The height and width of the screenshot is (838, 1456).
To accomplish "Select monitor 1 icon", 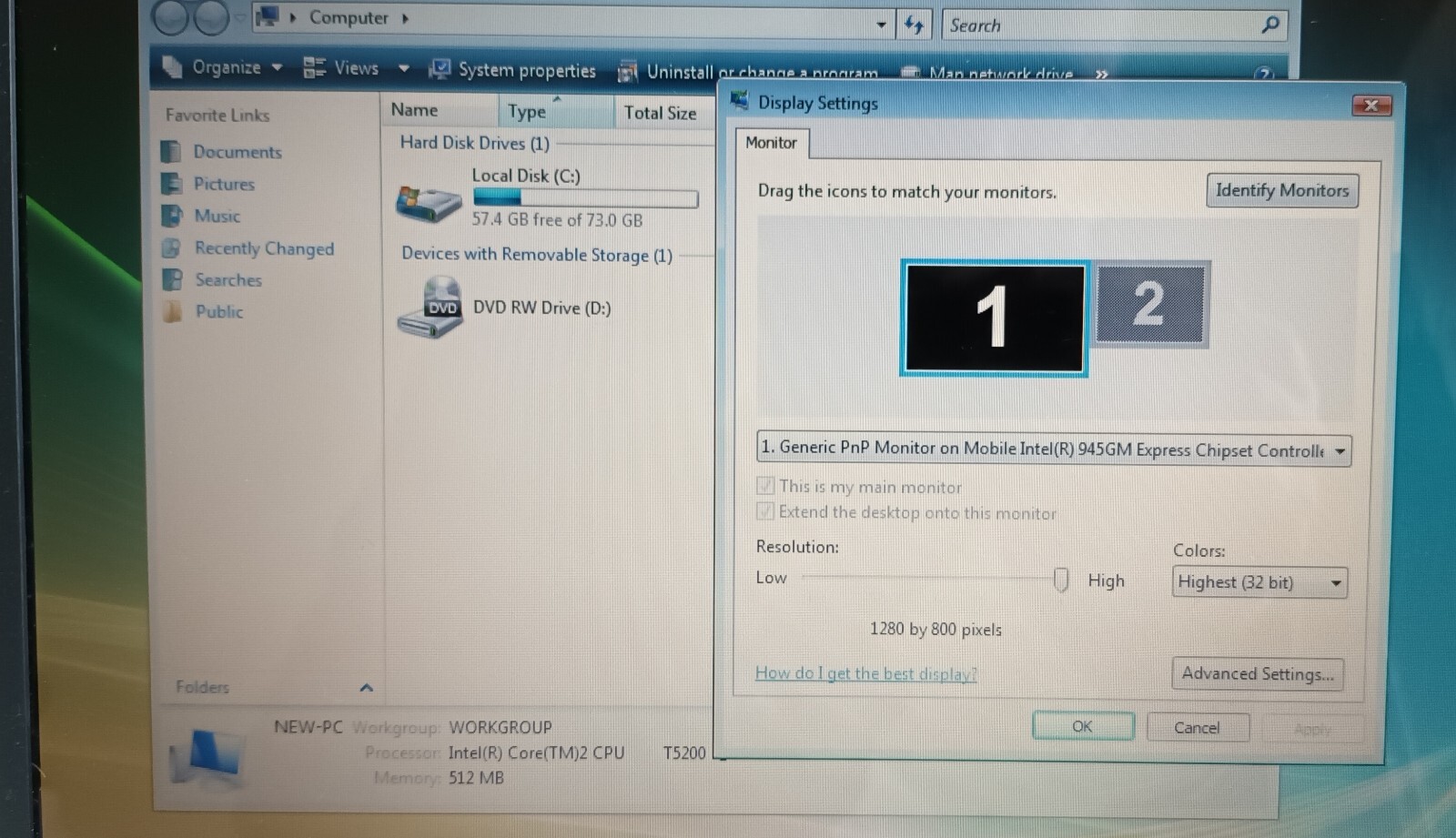I will (x=994, y=318).
